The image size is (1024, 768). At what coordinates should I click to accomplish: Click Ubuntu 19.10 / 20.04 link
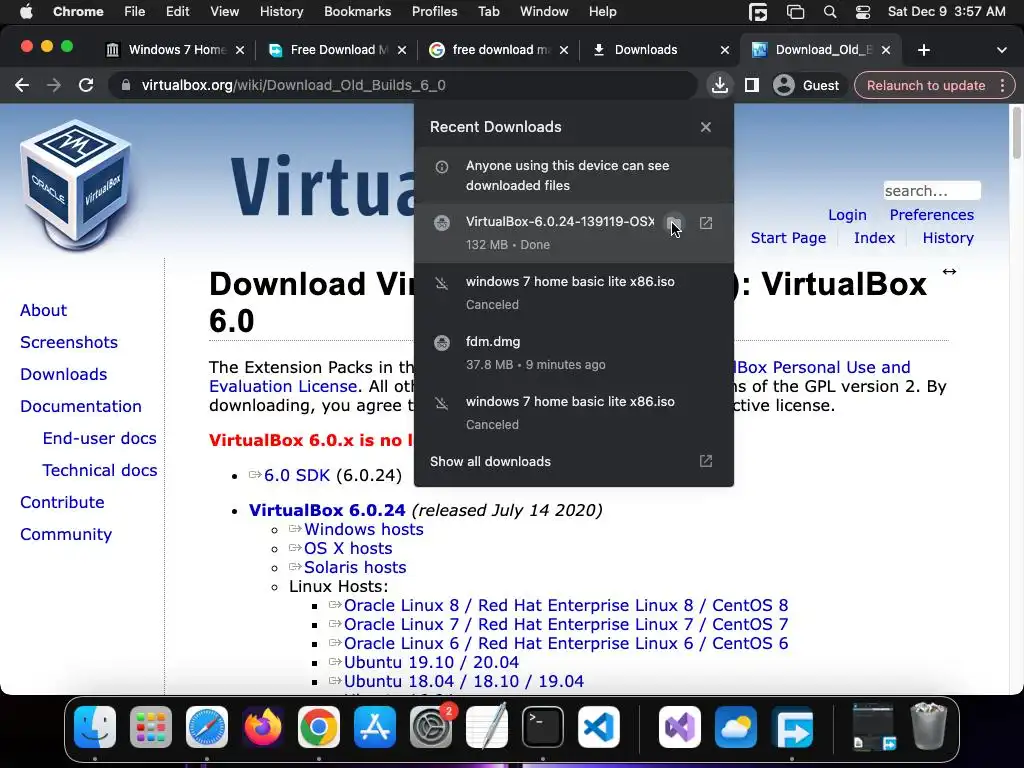(431, 662)
